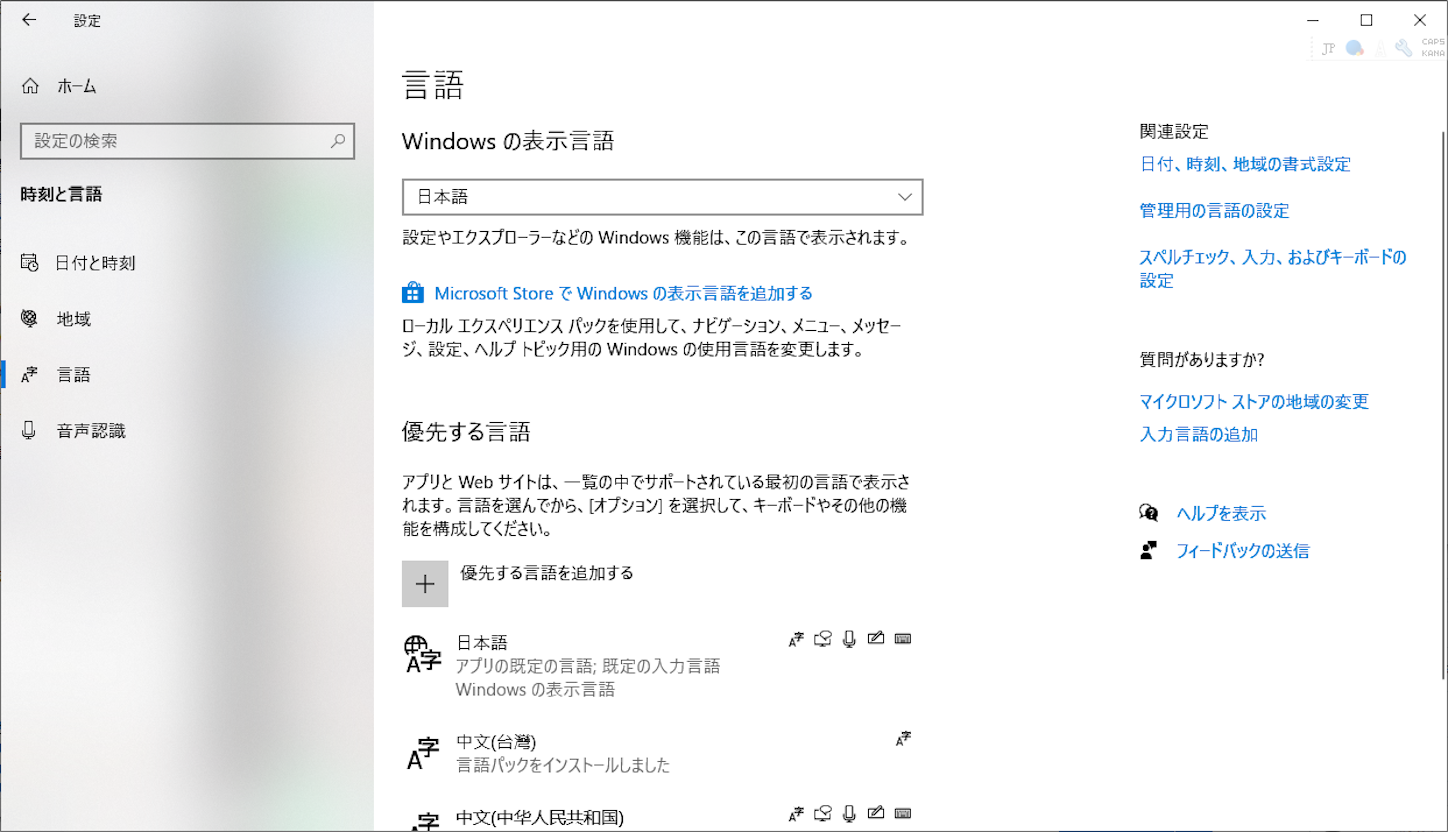Image resolution: width=1448 pixels, height=832 pixels.
Task: Open the IME wrench tool icon at top right
Action: coord(1402,47)
